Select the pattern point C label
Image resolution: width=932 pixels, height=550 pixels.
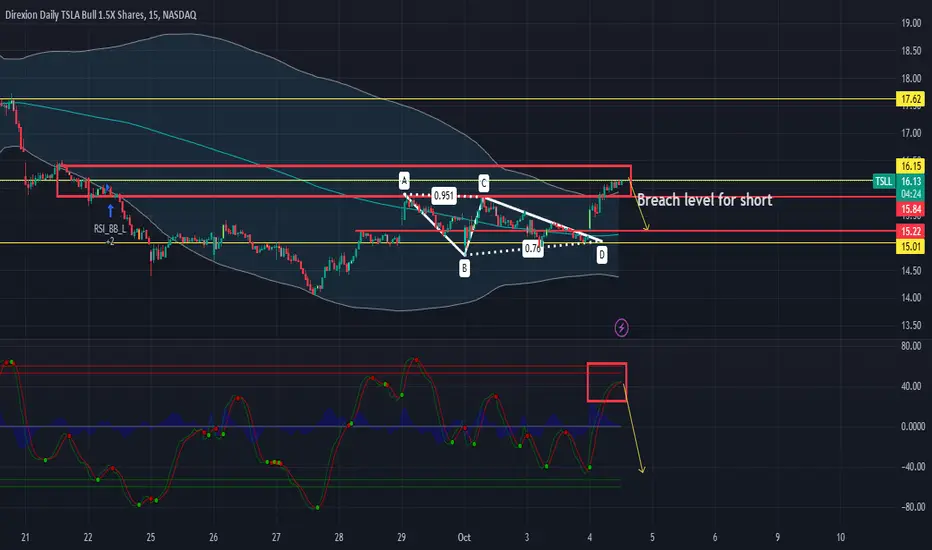(x=483, y=183)
